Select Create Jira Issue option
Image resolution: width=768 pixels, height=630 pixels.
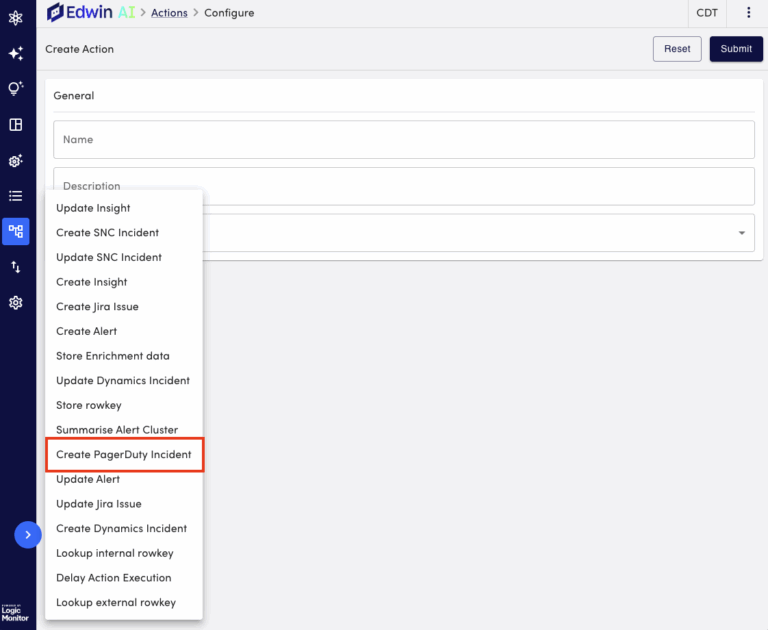[x=124, y=307]
